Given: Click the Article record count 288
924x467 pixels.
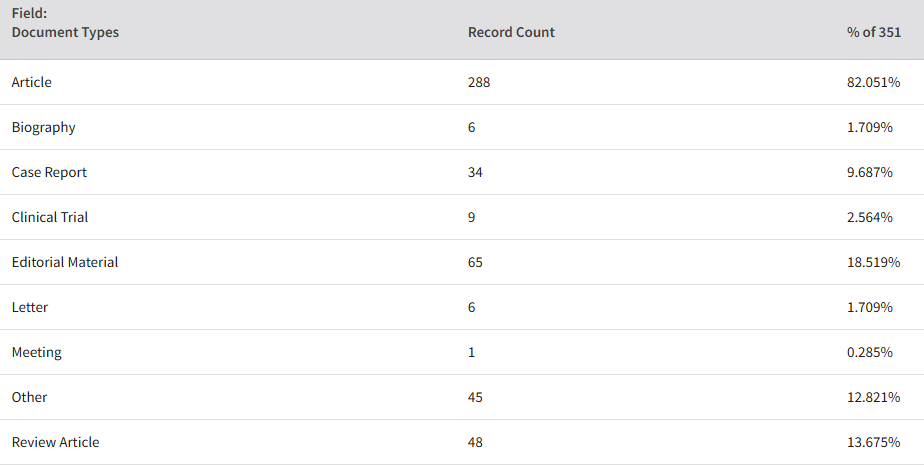Looking at the screenshot, I should [x=479, y=82].
